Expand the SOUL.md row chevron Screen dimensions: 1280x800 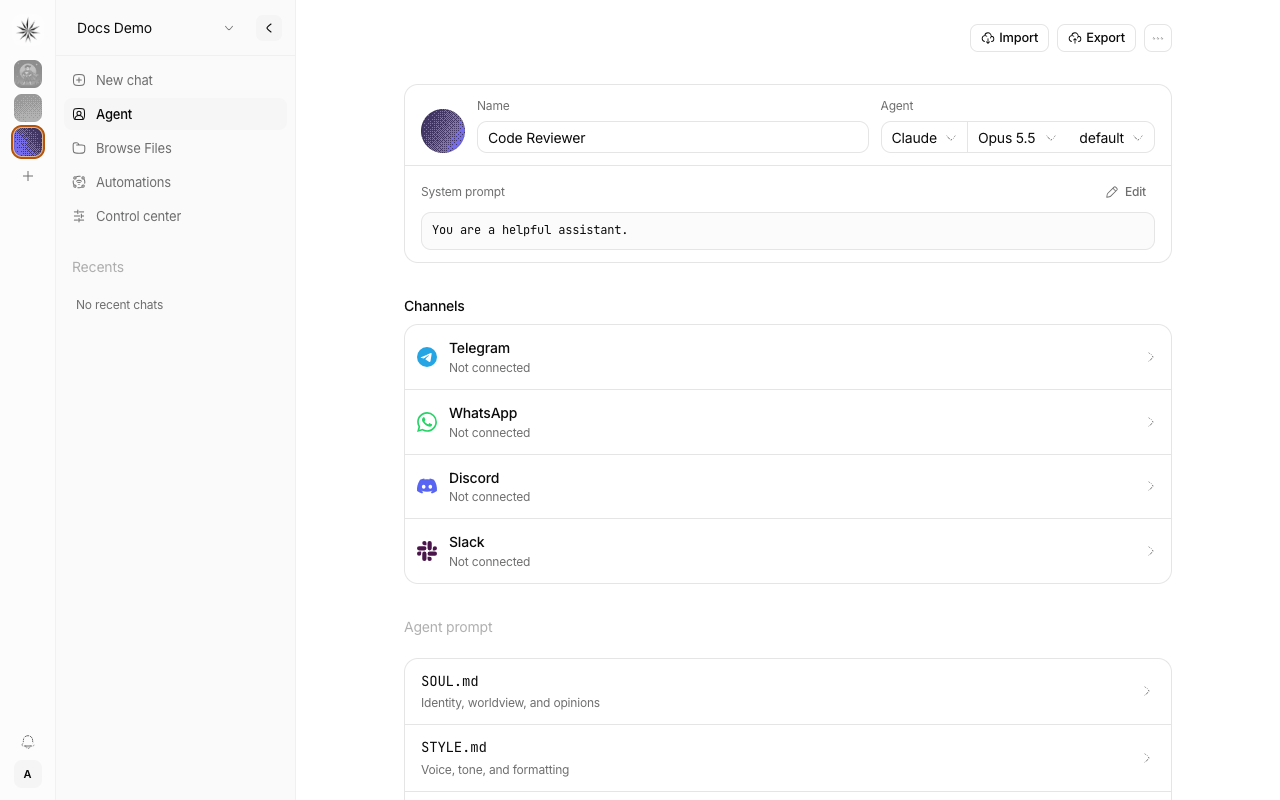tap(1147, 691)
